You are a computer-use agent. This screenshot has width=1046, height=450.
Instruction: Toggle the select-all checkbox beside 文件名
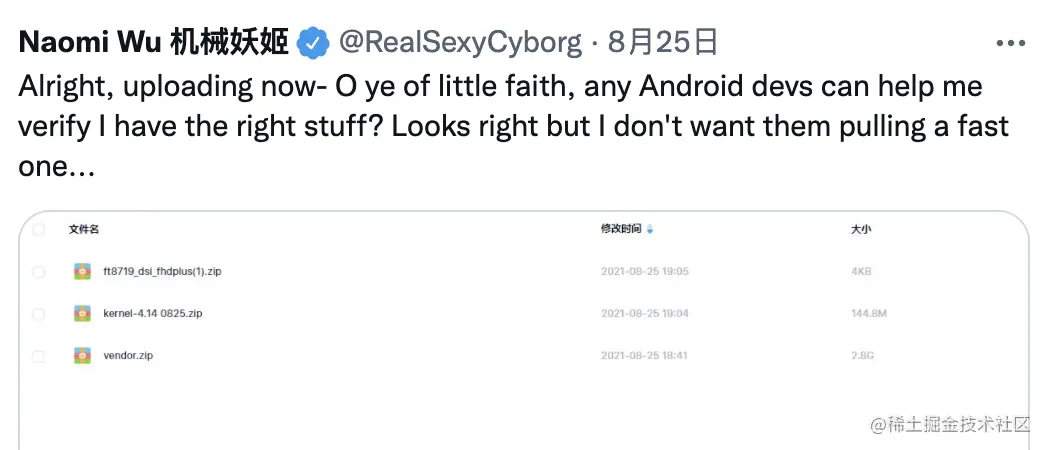coord(39,229)
